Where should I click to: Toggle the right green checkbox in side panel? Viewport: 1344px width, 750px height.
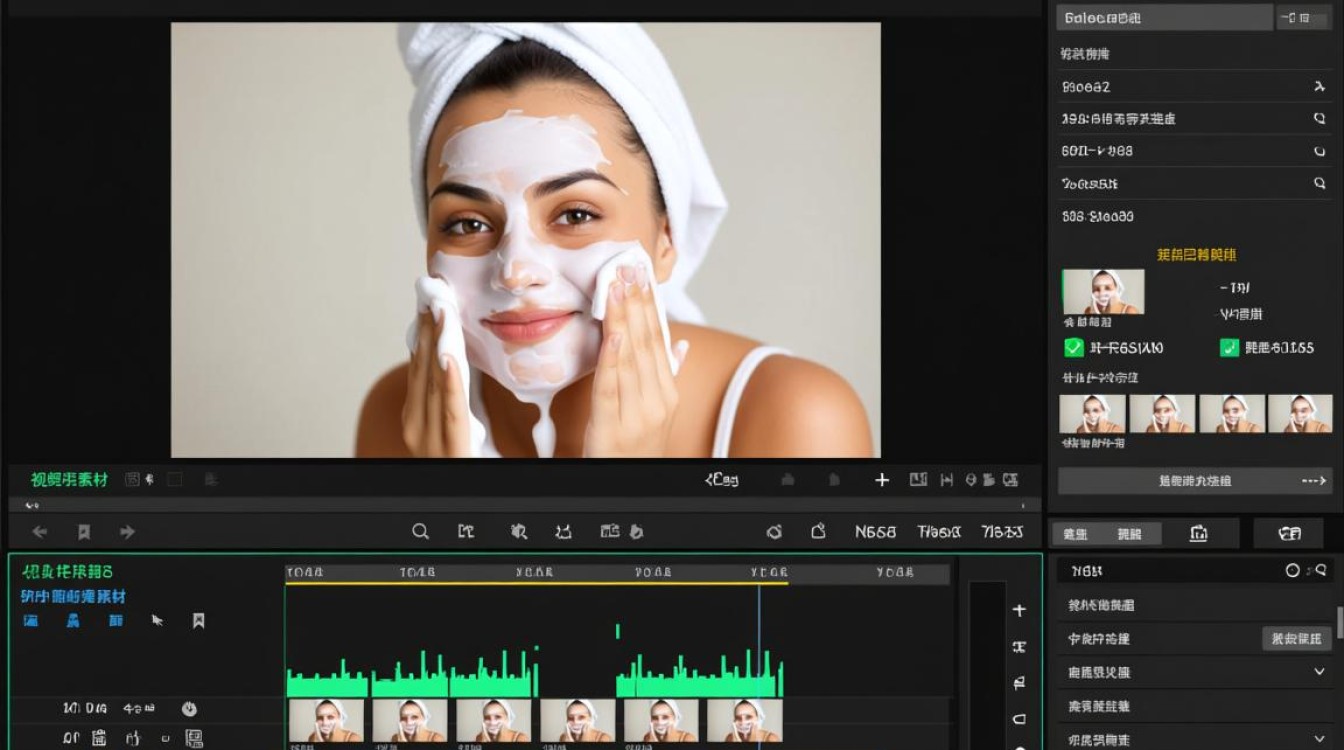click(x=1230, y=348)
